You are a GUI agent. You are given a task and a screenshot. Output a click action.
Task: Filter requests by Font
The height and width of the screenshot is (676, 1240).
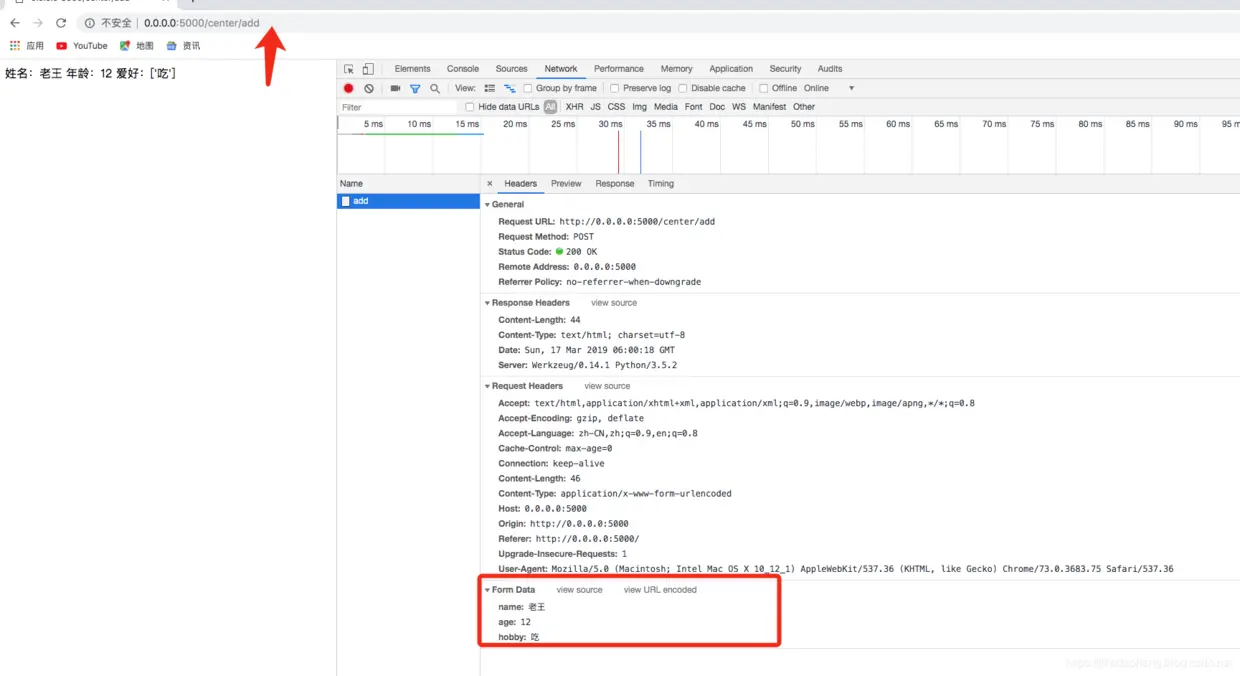(x=694, y=107)
